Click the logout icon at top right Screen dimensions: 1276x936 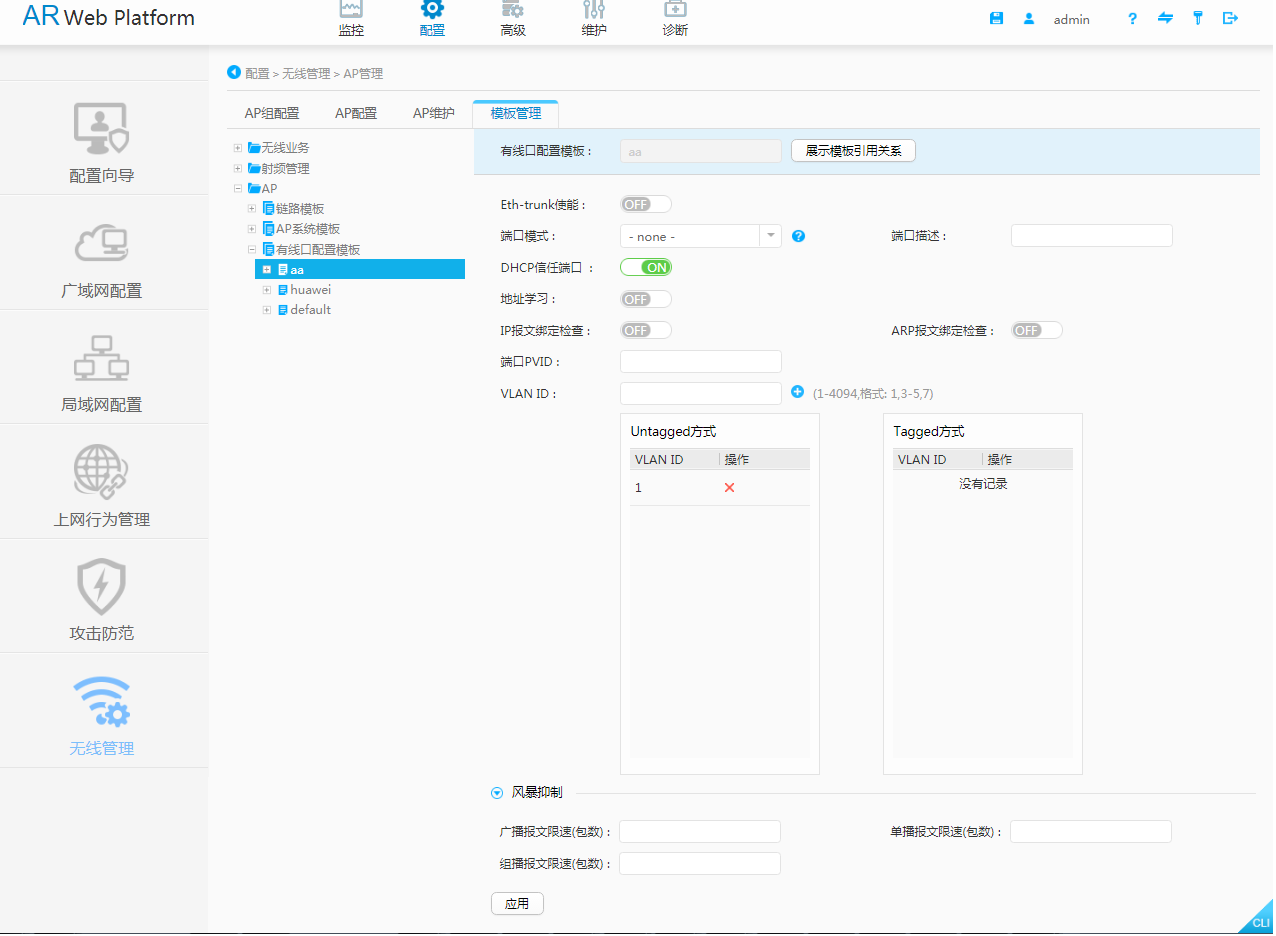[x=1231, y=18]
